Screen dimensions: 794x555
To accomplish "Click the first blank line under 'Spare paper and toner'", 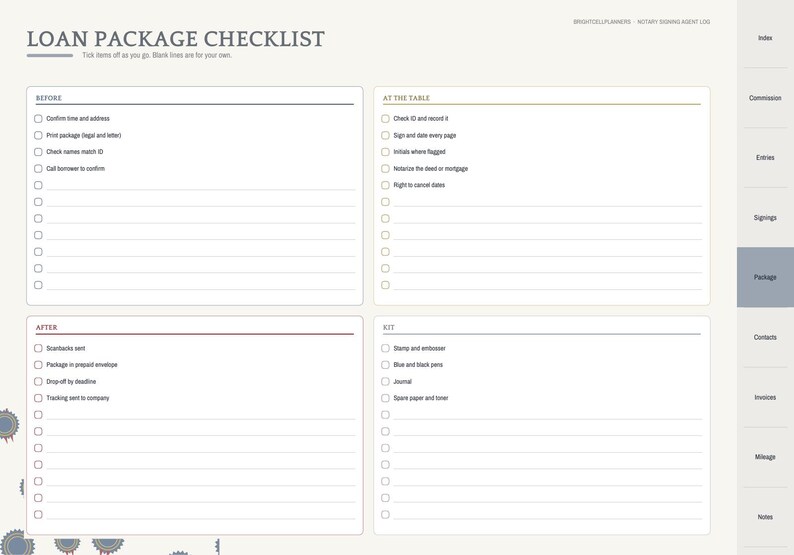I will coord(548,415).
